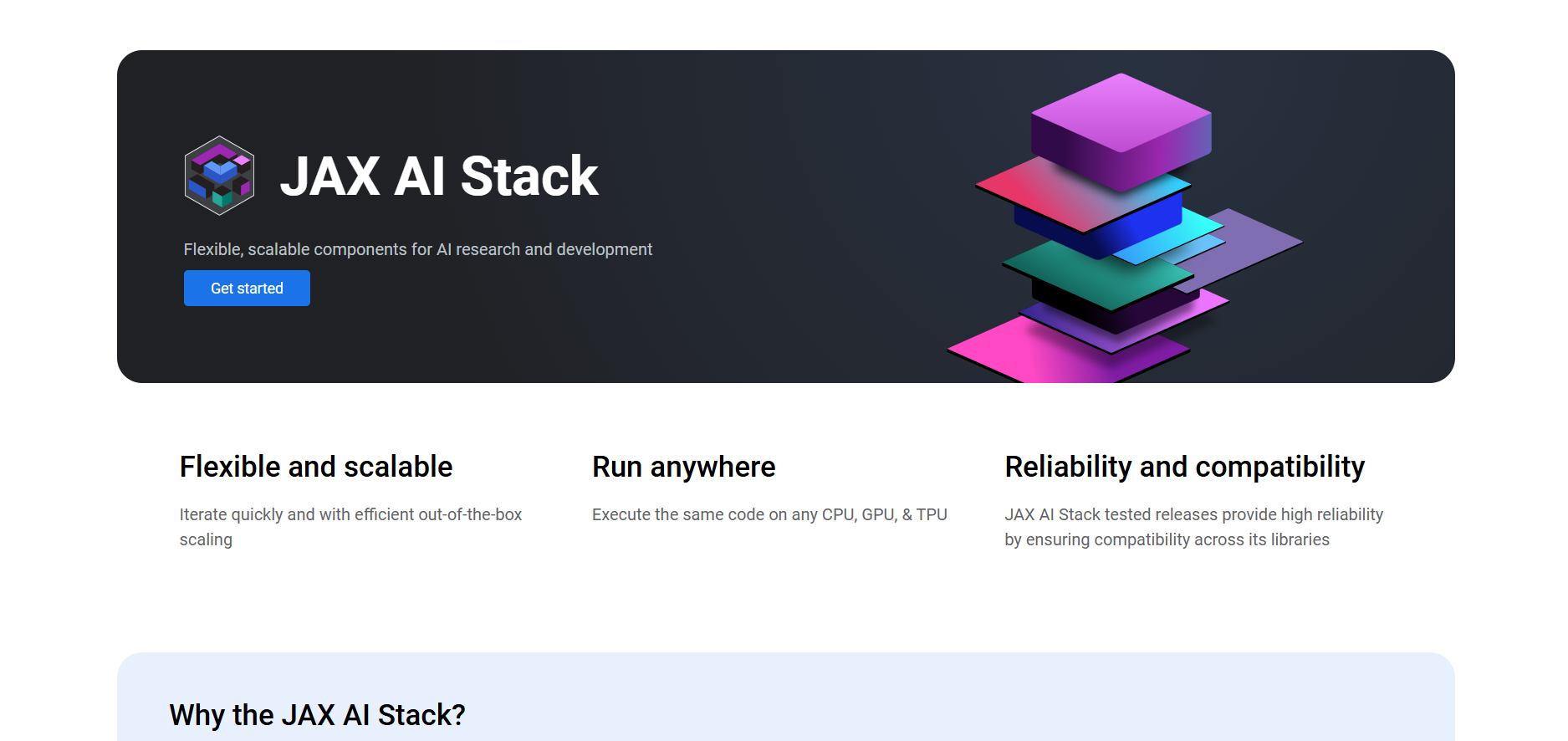The width and height of the screenshot is (1568, 741).
Task: Click the 'Run anywhere' heading
Action: click(684, 467)
